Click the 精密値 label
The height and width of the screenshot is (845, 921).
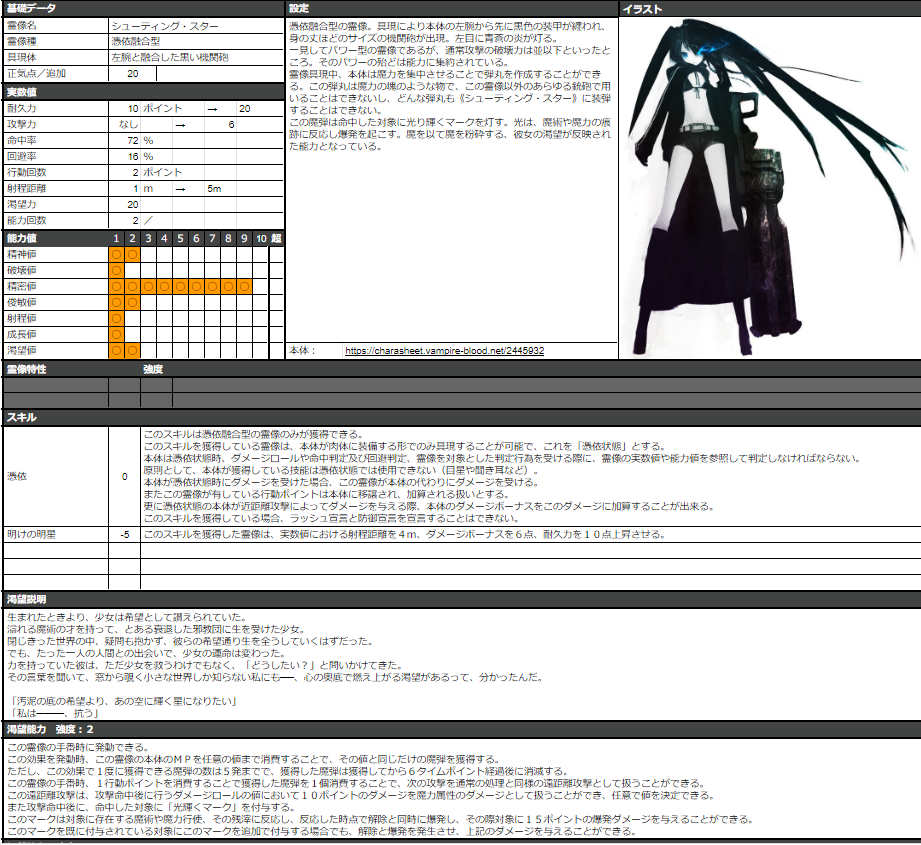click(x=21, y=287)
